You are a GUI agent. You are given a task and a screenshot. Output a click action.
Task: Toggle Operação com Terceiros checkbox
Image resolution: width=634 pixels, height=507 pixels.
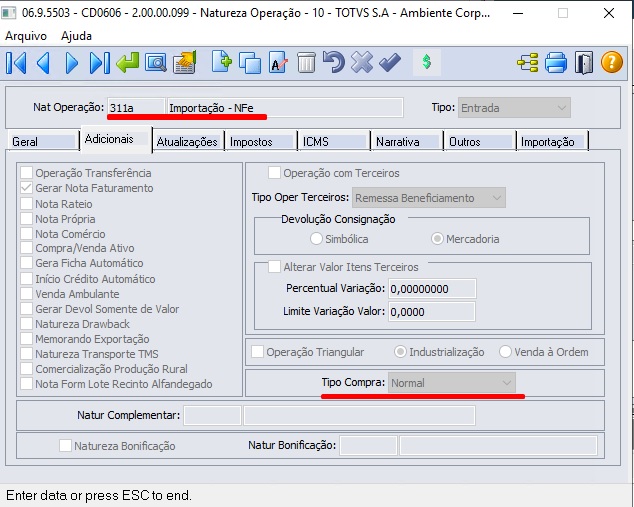(274, 173)
